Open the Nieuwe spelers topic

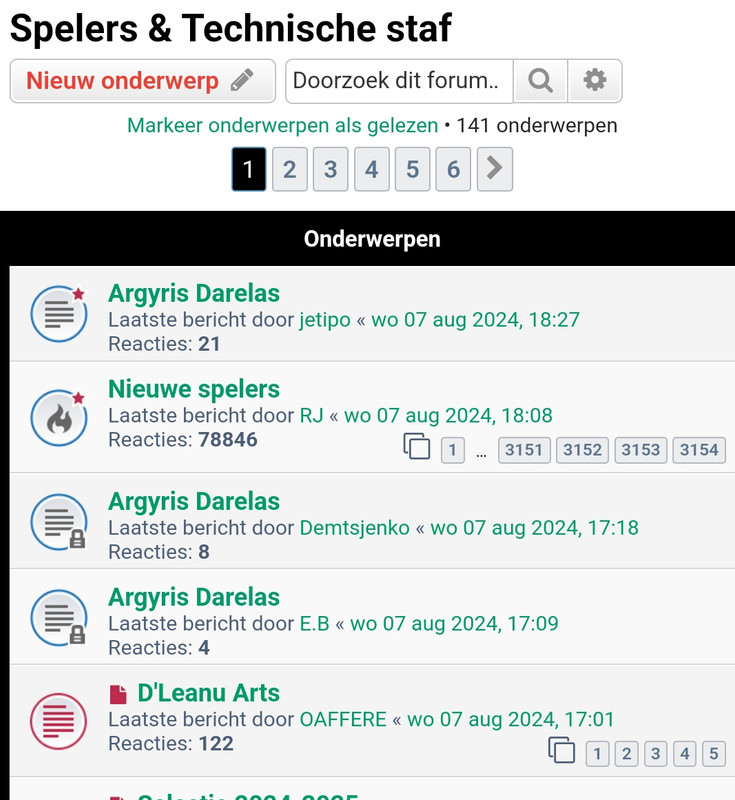(194, 389)
